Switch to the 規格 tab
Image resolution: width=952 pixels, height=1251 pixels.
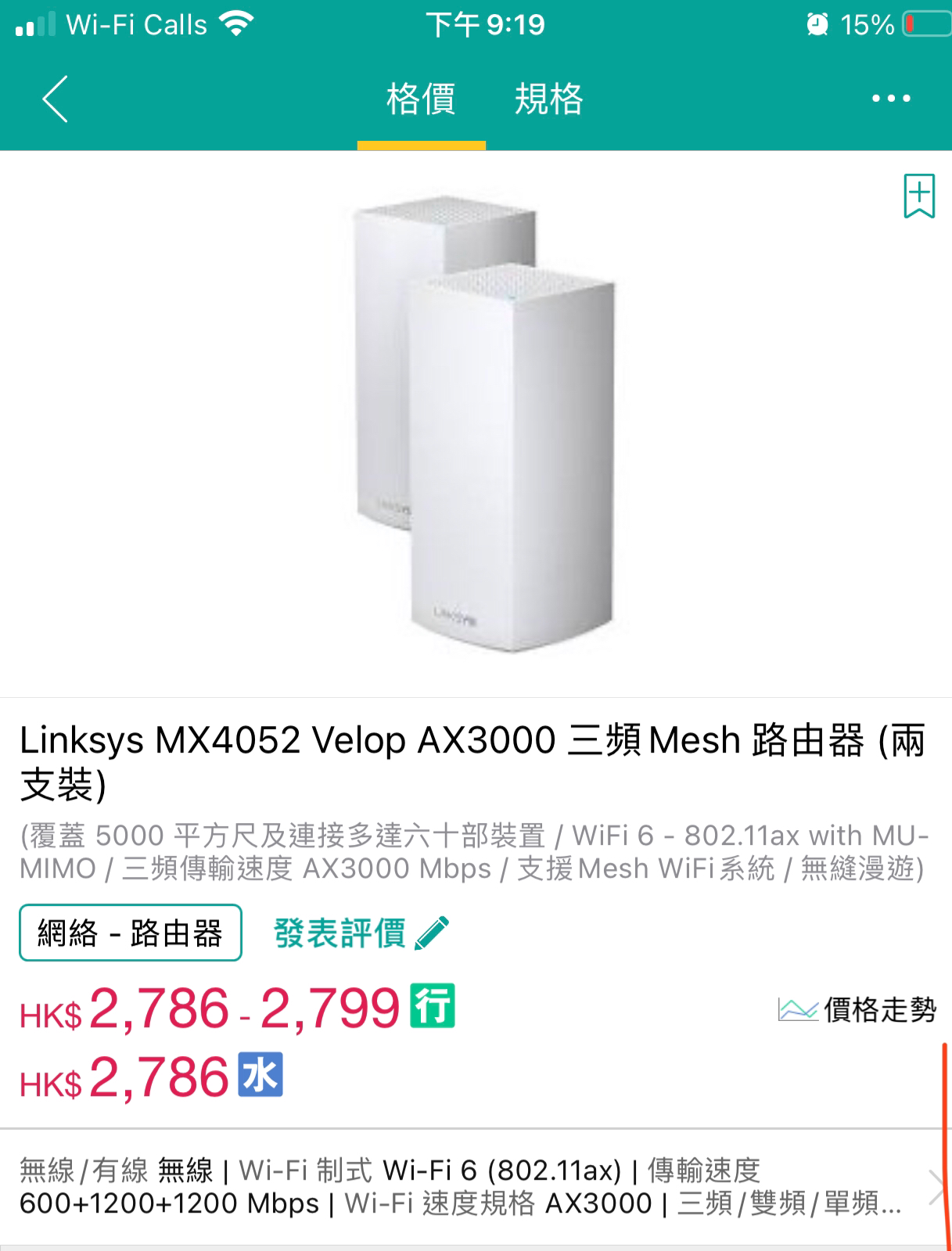click(x=548, y=99)
